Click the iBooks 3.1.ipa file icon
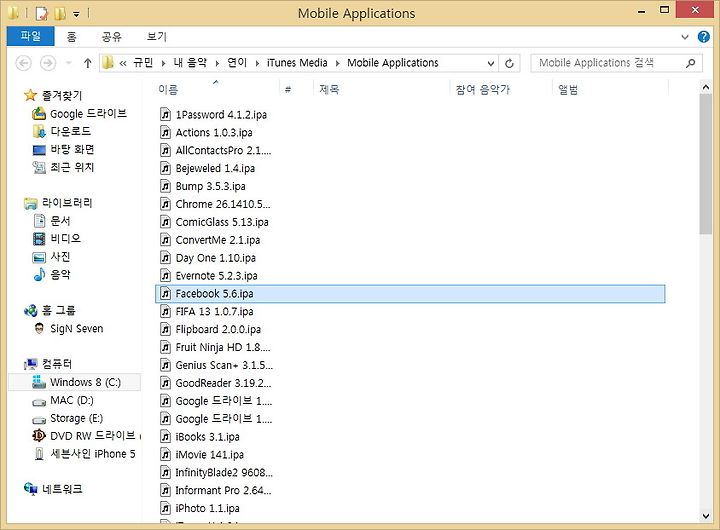This screenshot has width=720, height=530. pos(165,437)
